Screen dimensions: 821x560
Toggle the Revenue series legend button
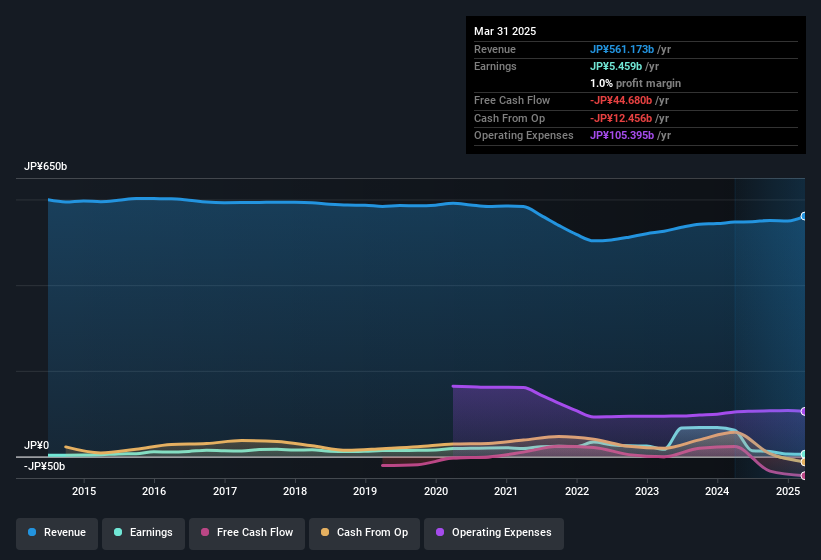pyautogui.click(x=57, y=534)
